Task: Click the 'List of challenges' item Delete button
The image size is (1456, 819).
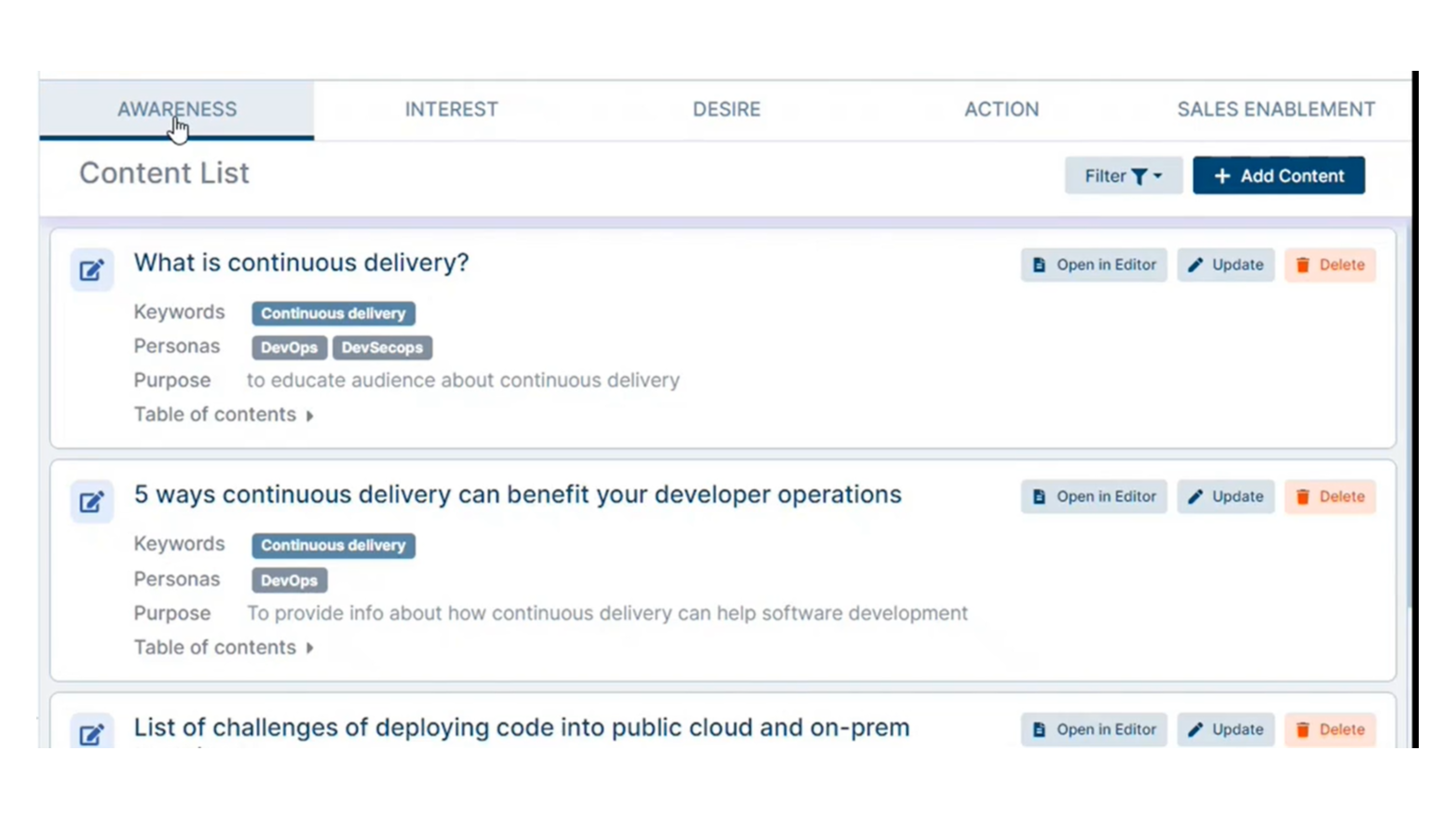Action: pyautogui.click(x=1329, y=730)
